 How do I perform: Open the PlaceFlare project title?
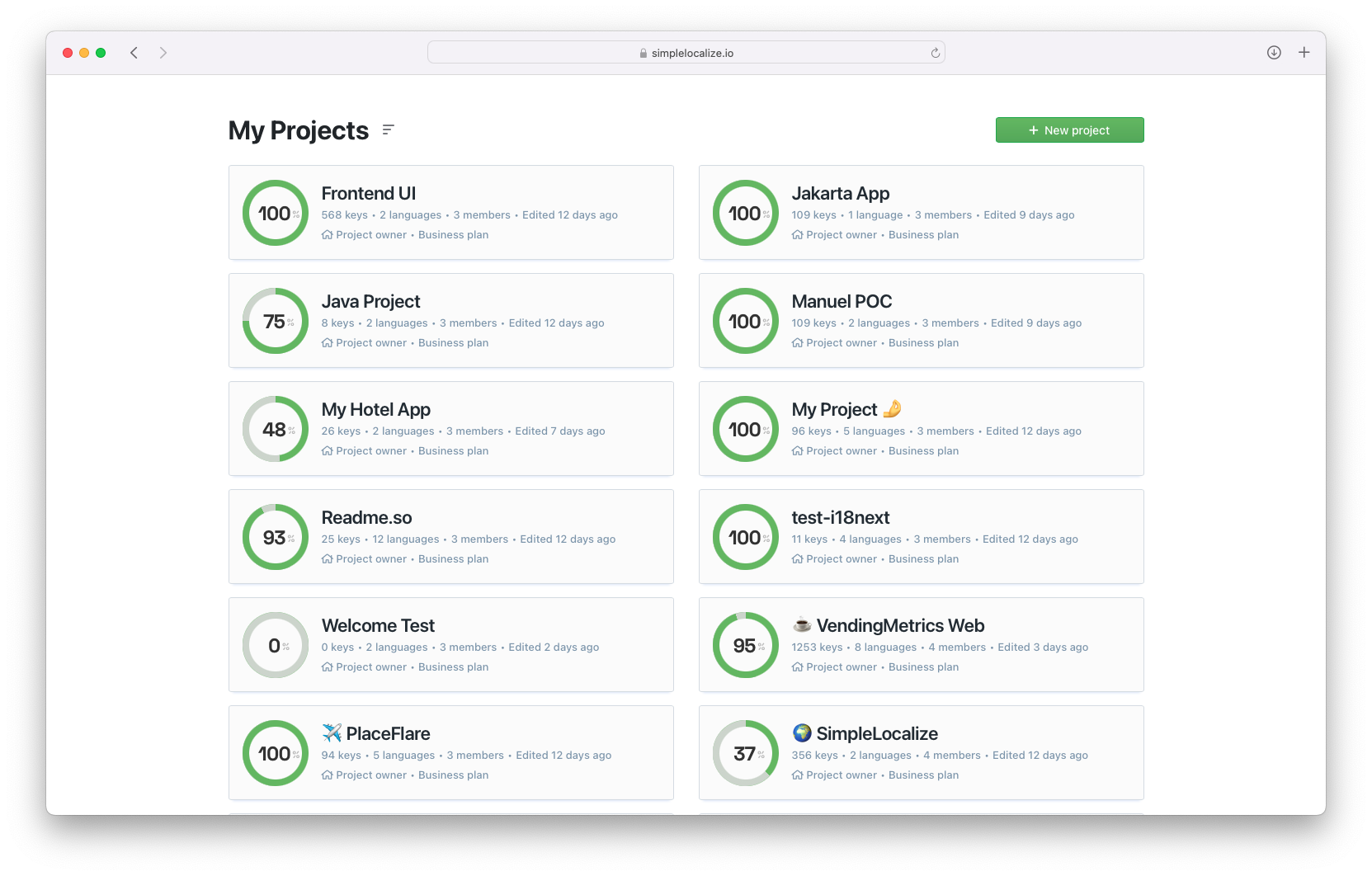[388, 733]
